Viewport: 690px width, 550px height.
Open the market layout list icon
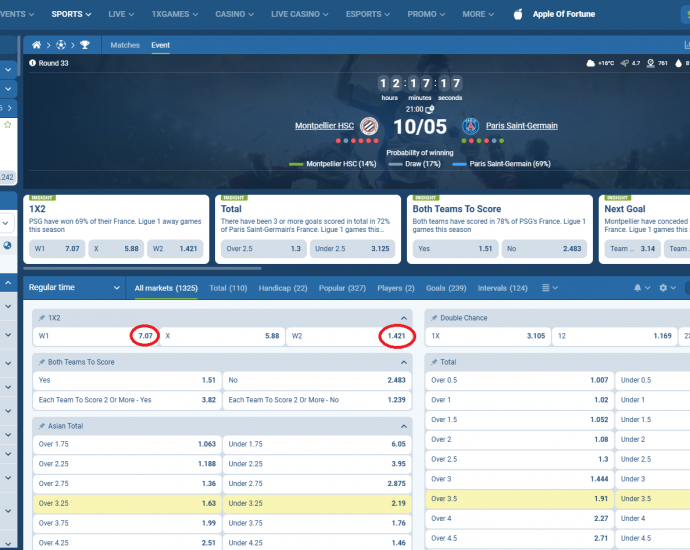[x=550, y=288]
